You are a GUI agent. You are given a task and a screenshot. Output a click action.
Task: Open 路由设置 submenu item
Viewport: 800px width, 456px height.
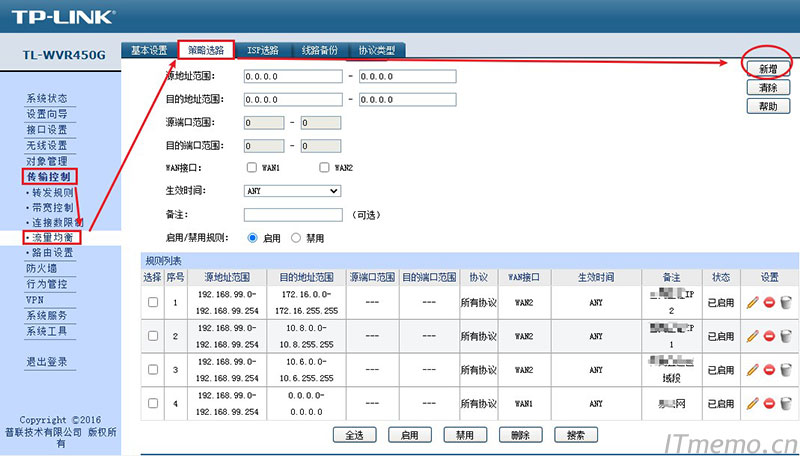(53, 252)
